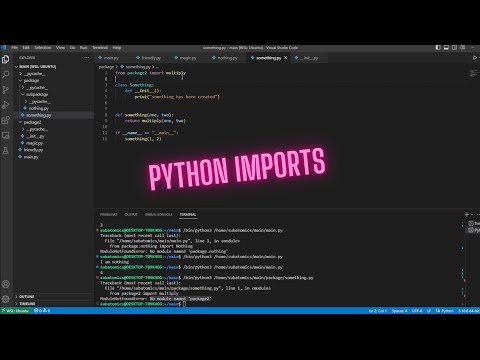480x360 pixels.
Task: Switch to the main.py editor tab
Action: 111,58
